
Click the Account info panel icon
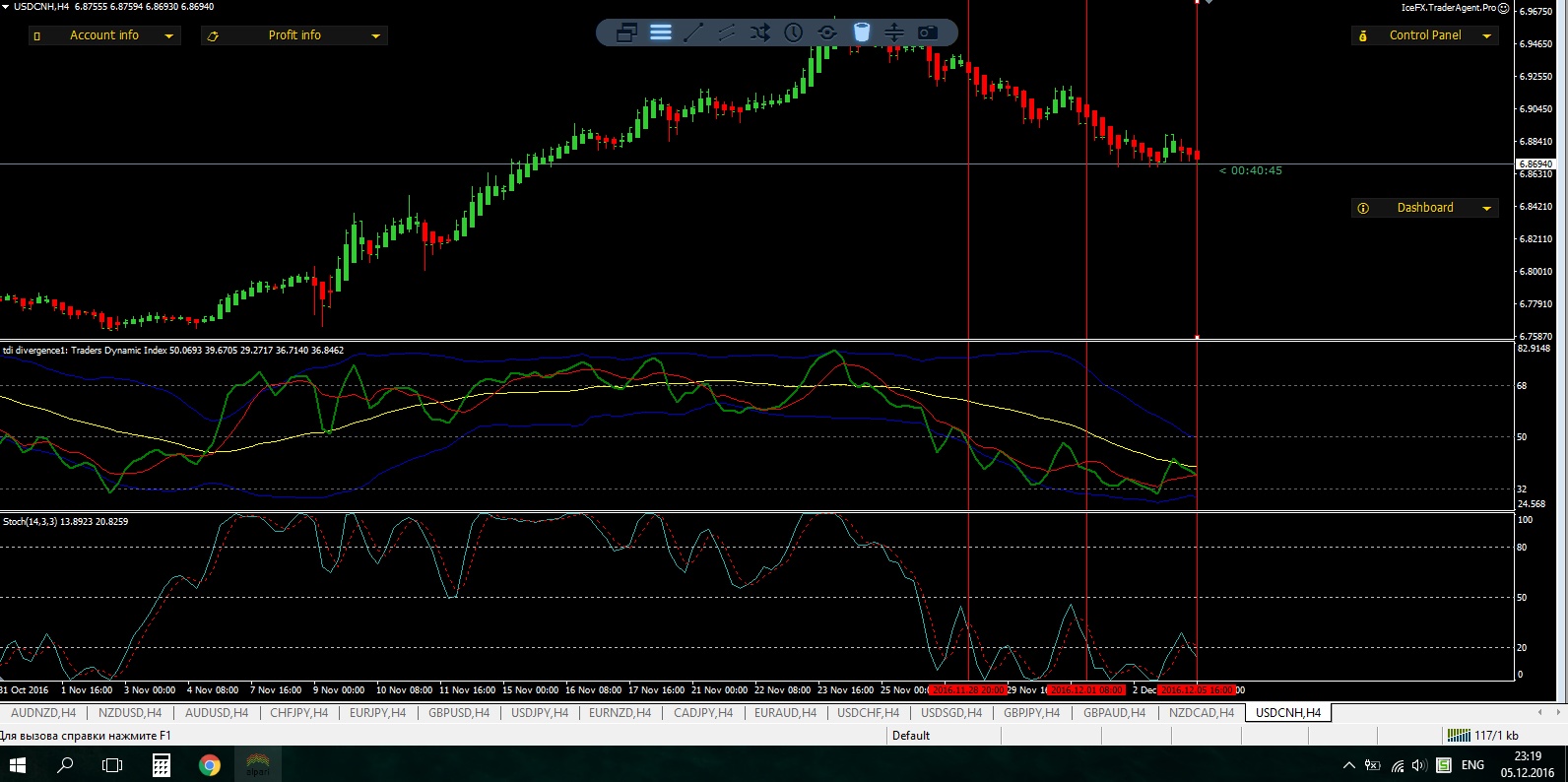click(x=37, y=36)
